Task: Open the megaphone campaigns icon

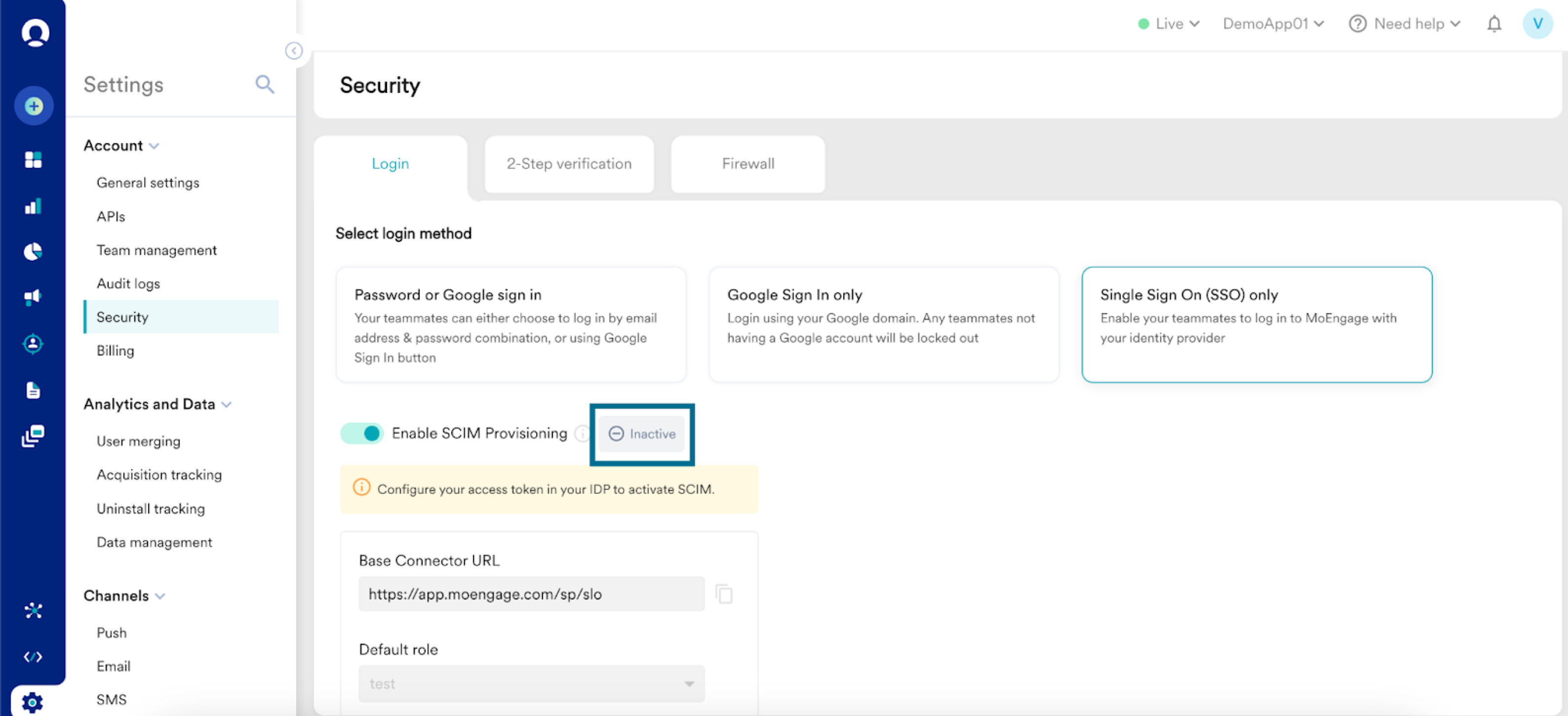Action: (33, 296)
